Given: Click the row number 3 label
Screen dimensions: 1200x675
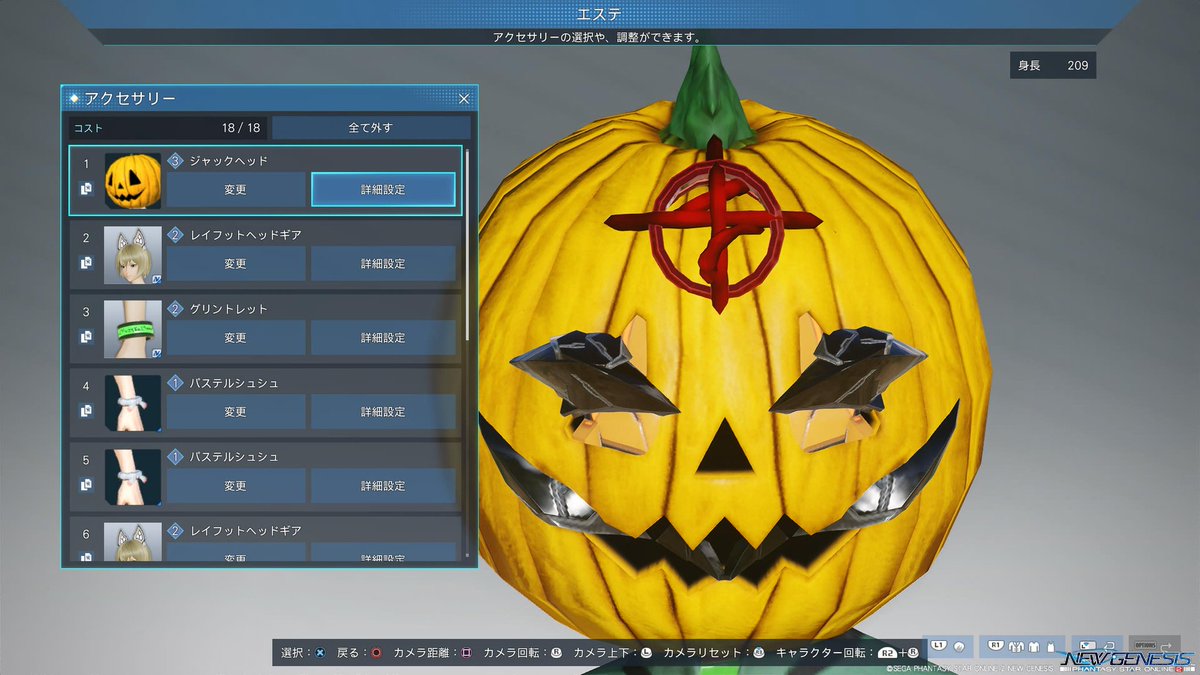Looking at the screenshot, I should pyautogui.click(x=86, y=311).
